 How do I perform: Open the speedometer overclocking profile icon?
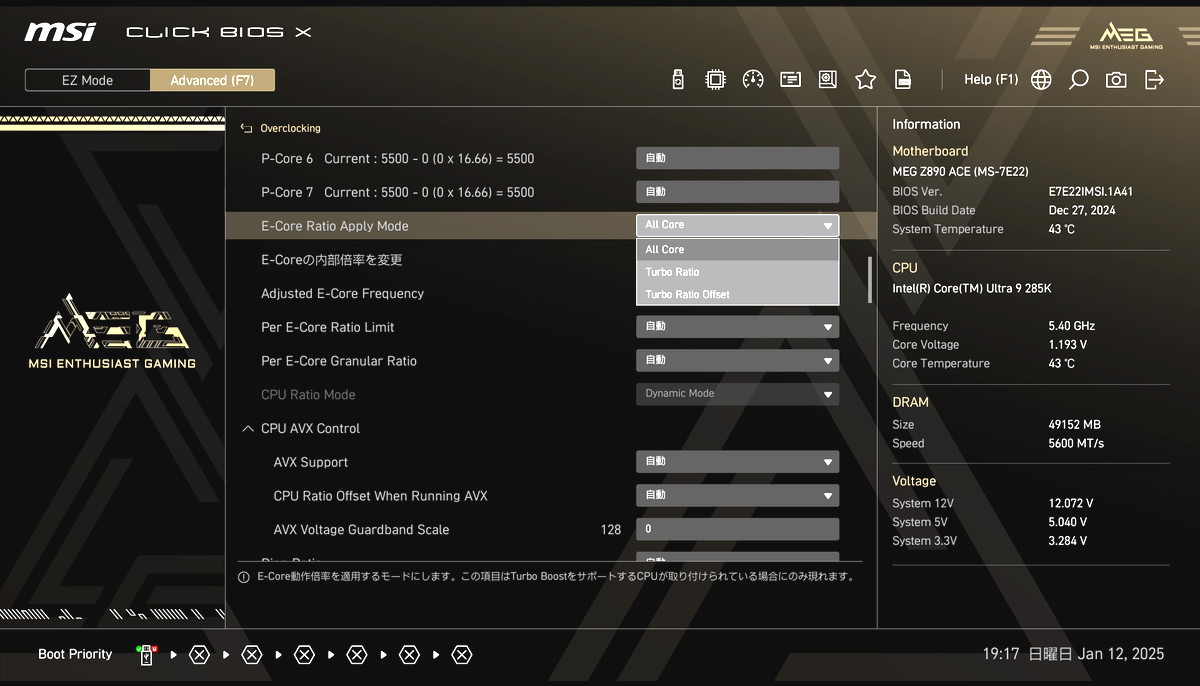(753, 80)
